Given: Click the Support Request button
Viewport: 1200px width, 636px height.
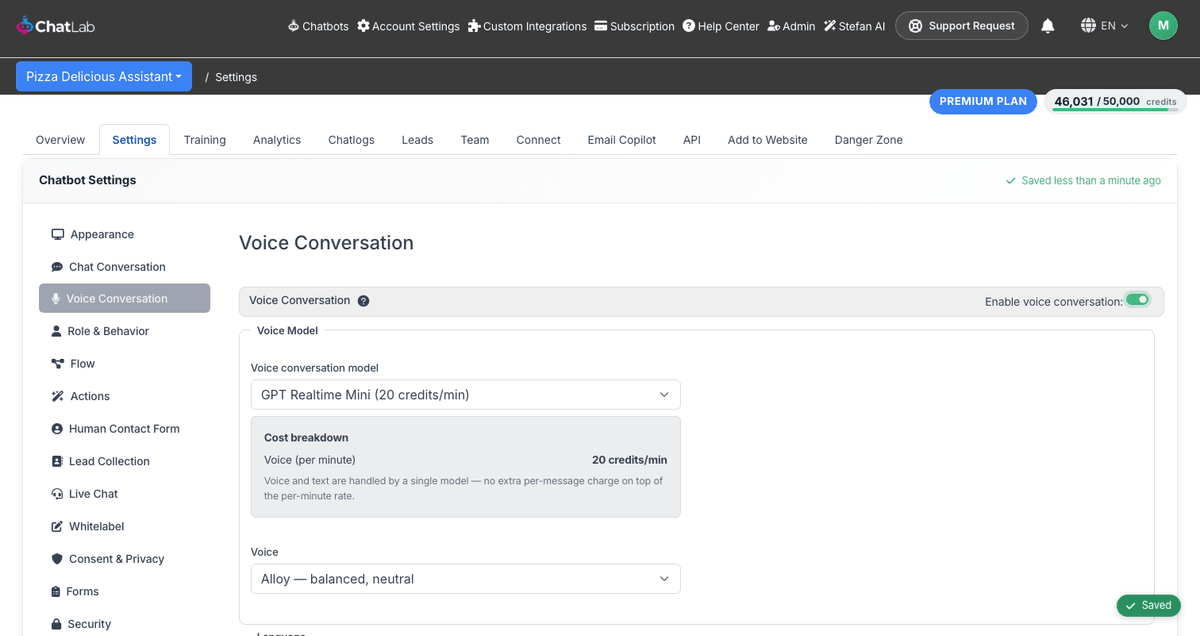Looking at the screenshot, I should pyautogui.click(x=961, y=26).
